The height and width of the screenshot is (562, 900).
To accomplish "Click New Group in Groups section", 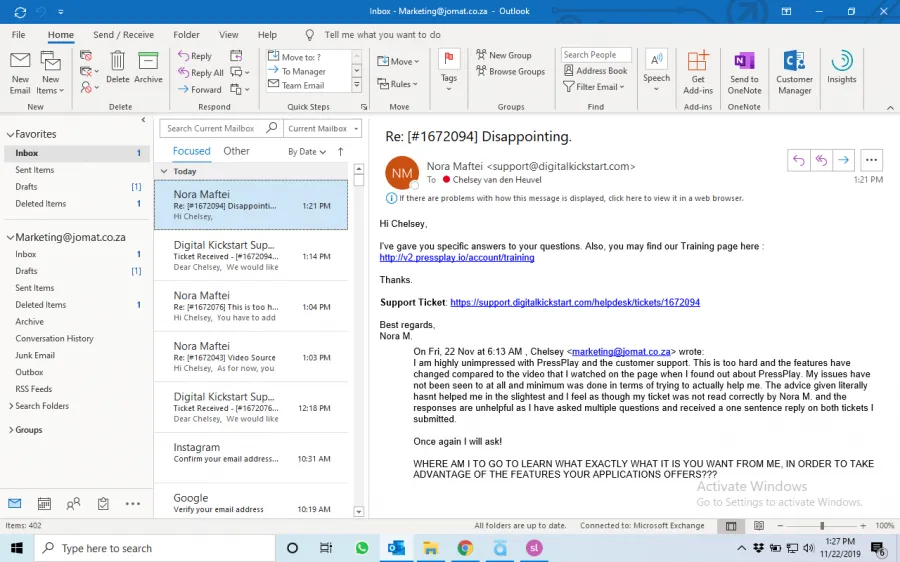I will (x=503, y=55).
